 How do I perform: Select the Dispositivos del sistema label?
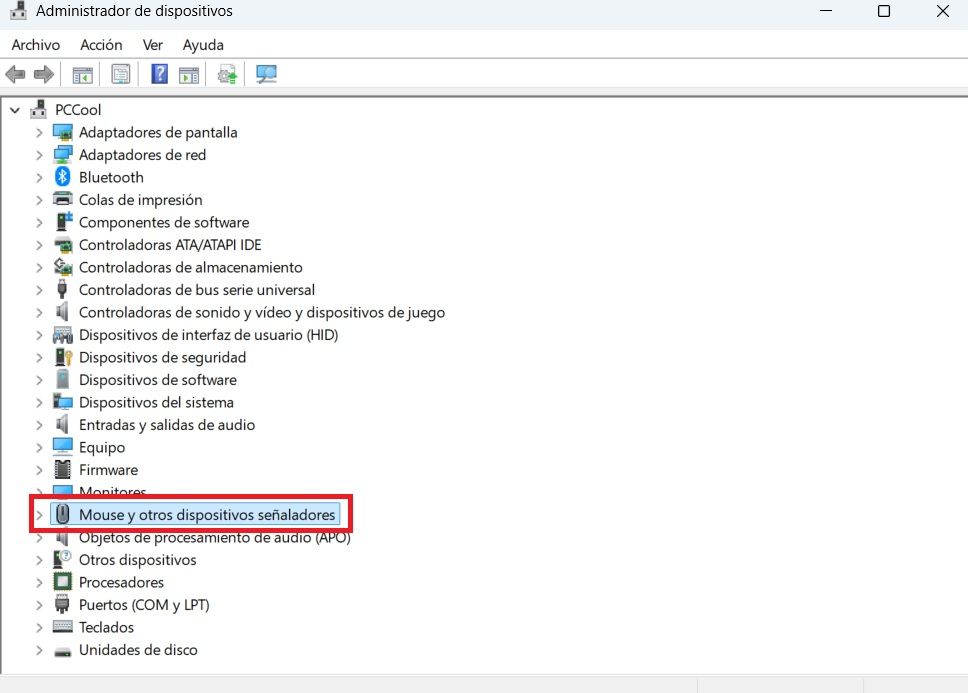tap(156, 402)
